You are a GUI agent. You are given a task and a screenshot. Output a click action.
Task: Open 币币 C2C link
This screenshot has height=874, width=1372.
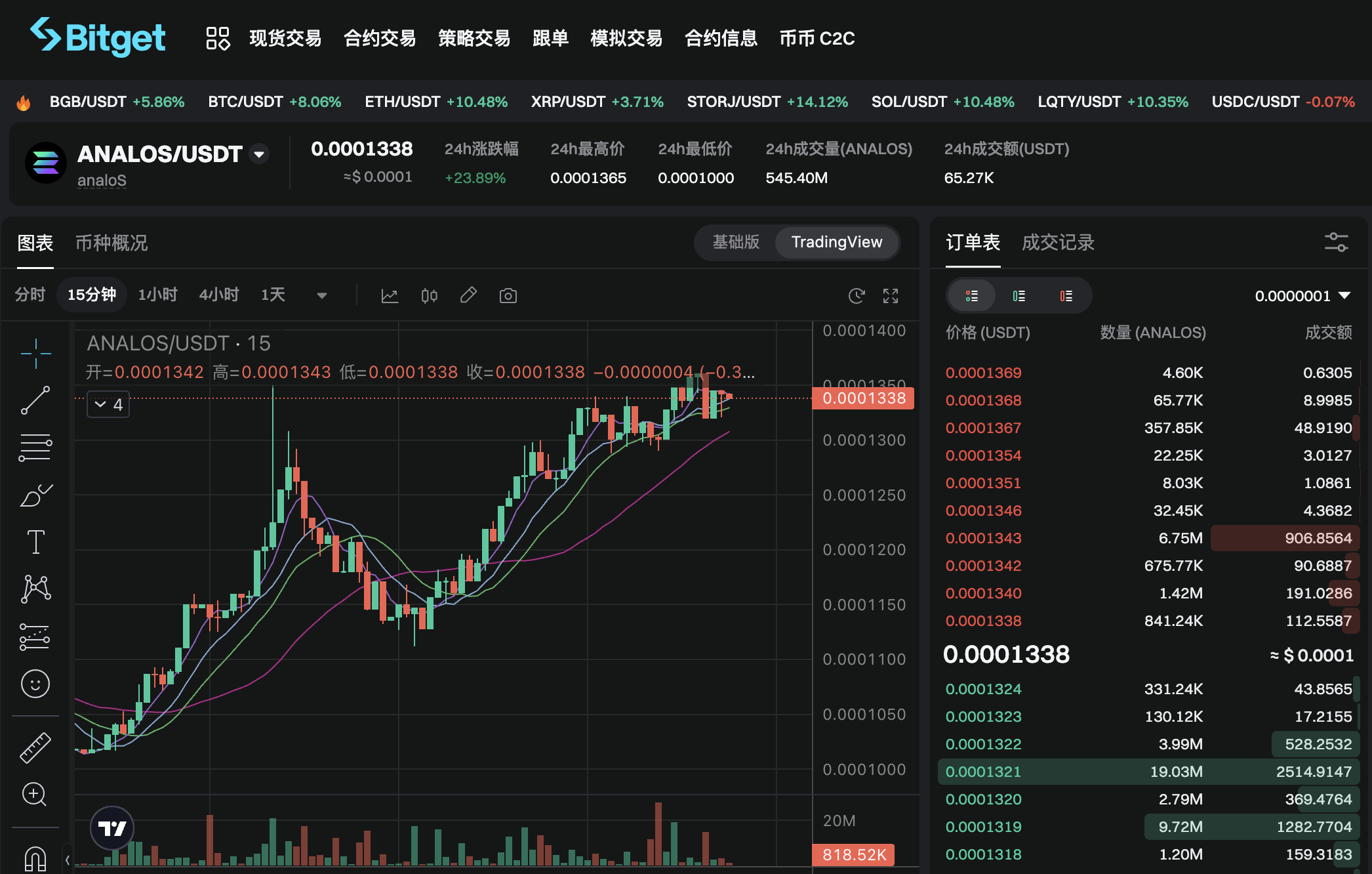(817, 38)
